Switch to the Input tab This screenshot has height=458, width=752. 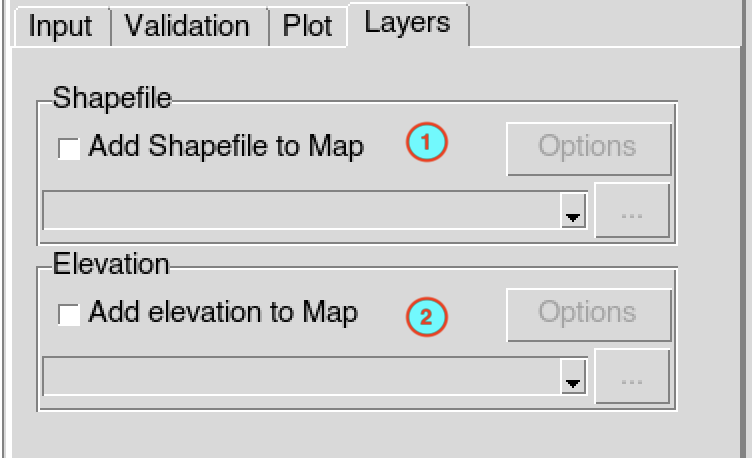click(61, 26)
